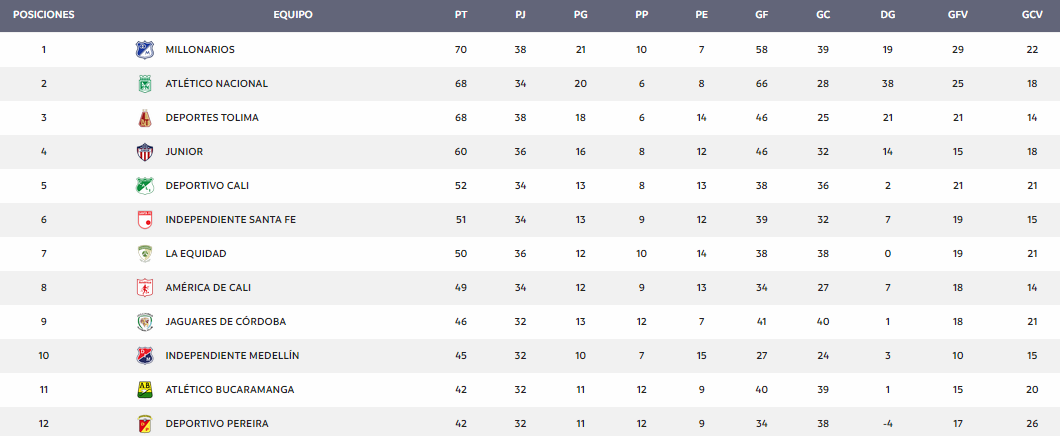Click the Millonarios team crest

coord(145,49)
